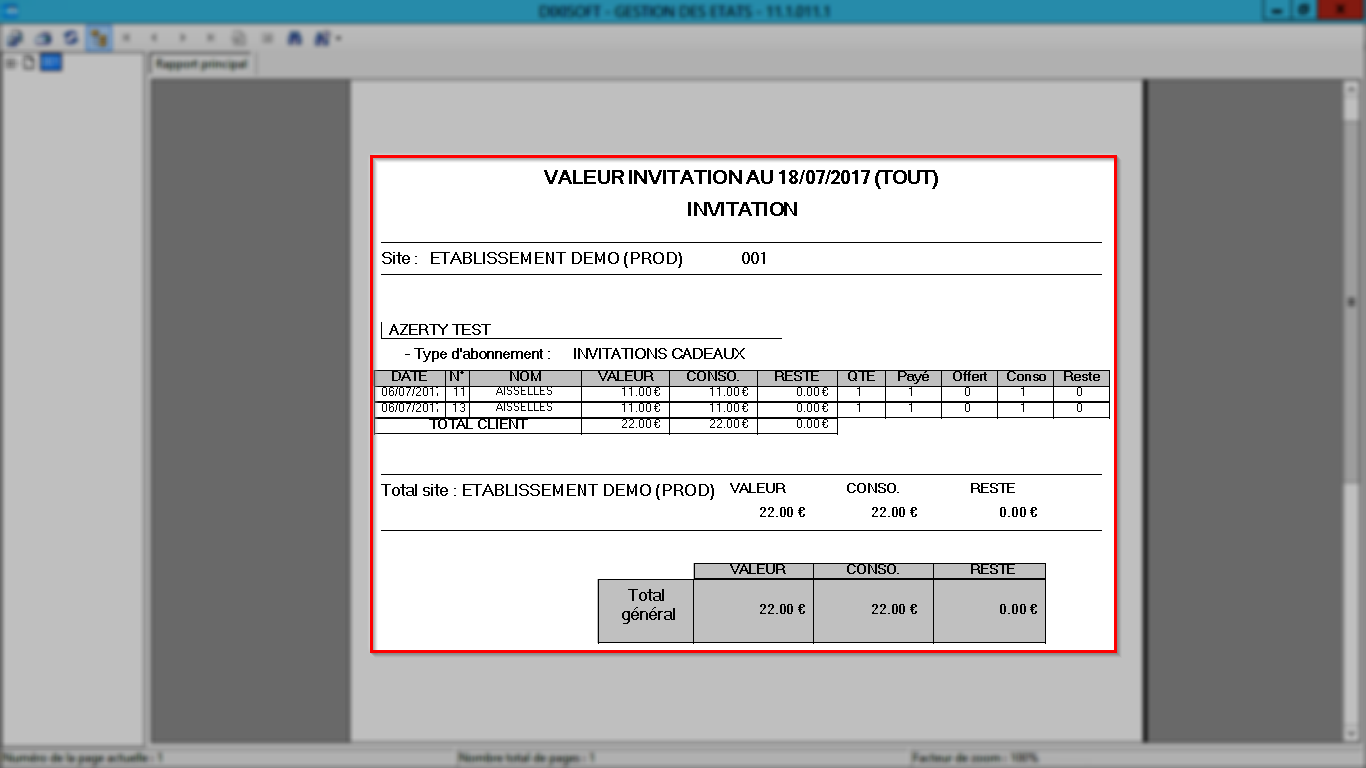Click the app icon in title bar
The width and height of the screenshot is (1366, 768).
11,11
